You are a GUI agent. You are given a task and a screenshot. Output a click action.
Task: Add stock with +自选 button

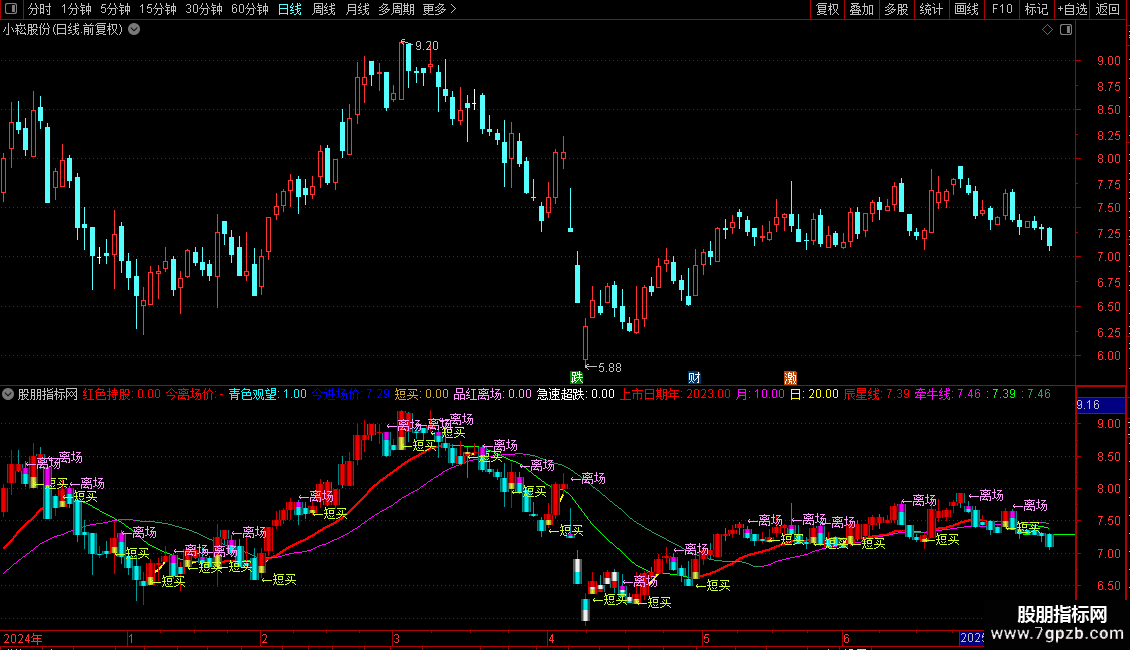pyautogui.click(x=1072, y=9)
